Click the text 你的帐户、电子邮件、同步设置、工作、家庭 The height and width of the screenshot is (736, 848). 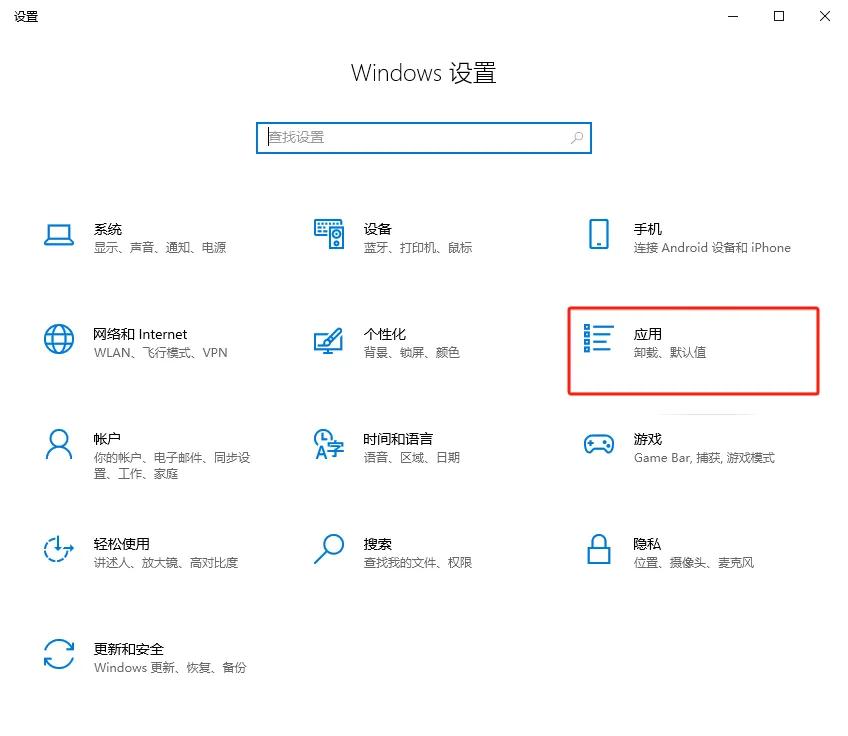tap(171, 466)
